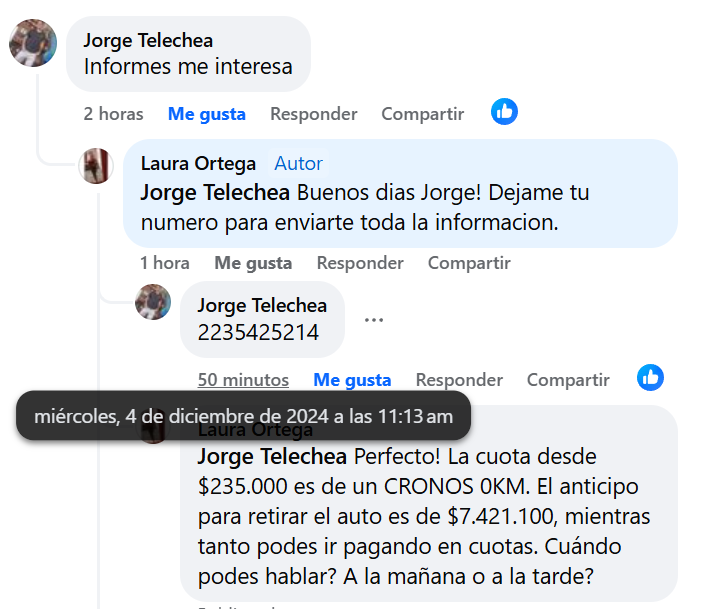Toggle Me gusta on Laura Ortega's first reply
This screenshot has width=704, height=609.
tap(253, 263)
